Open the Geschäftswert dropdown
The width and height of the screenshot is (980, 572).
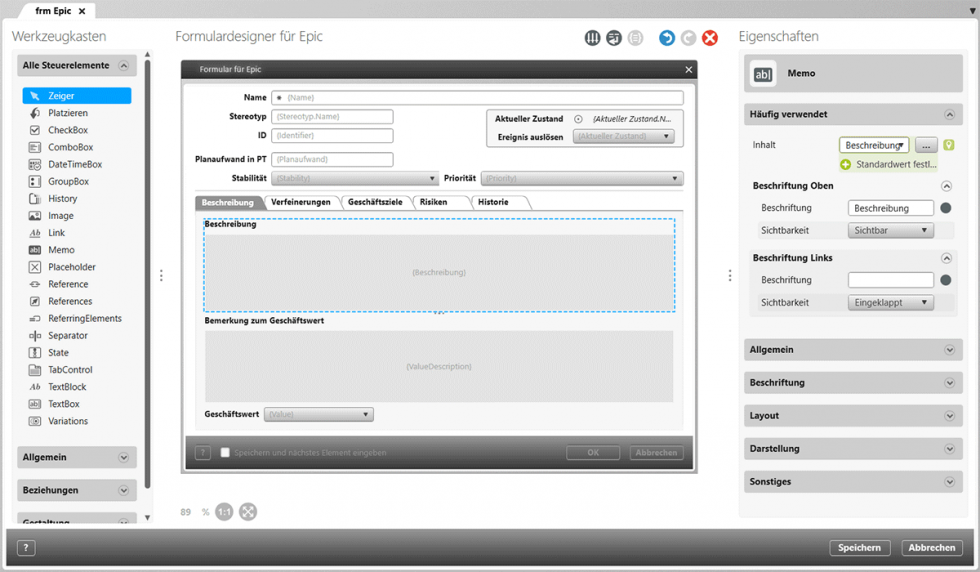click(x=319, y=414)
